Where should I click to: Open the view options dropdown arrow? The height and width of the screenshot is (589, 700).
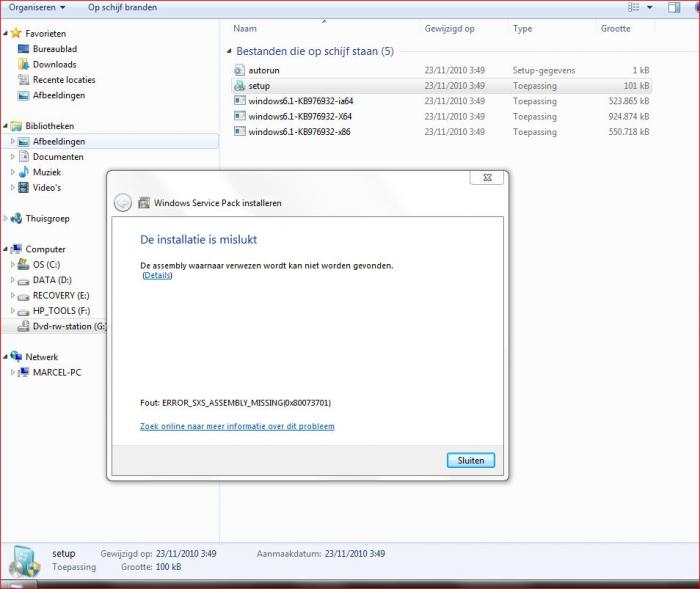650,8
